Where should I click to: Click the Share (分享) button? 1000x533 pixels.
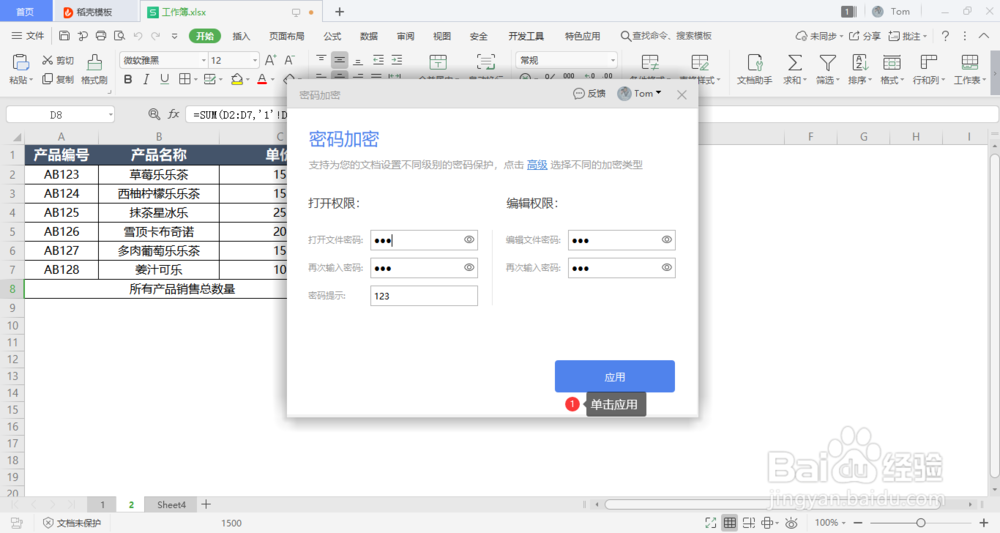coord(864,36)
